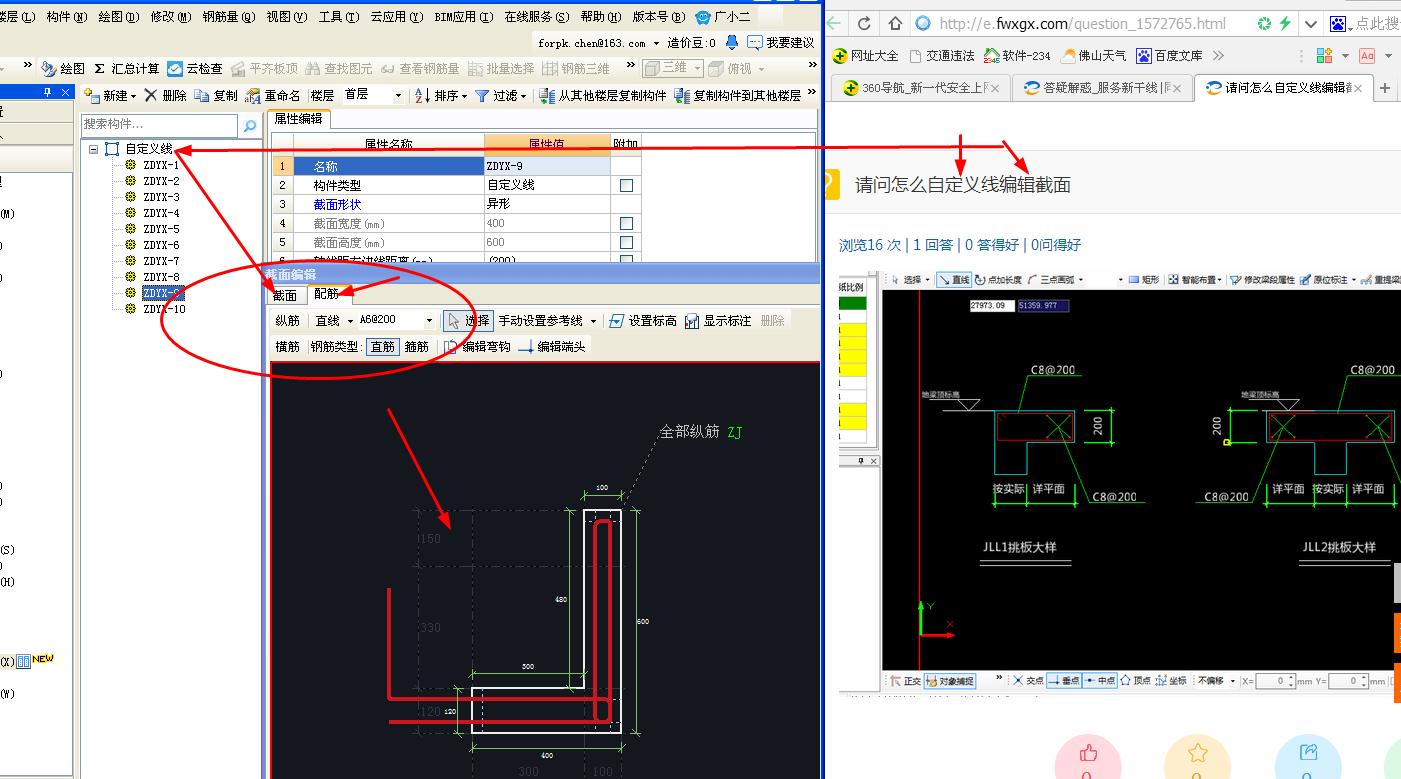The image size is (1401, 779).
Task: Switch to the 截面 tab
Action: [x=285, y=295]
